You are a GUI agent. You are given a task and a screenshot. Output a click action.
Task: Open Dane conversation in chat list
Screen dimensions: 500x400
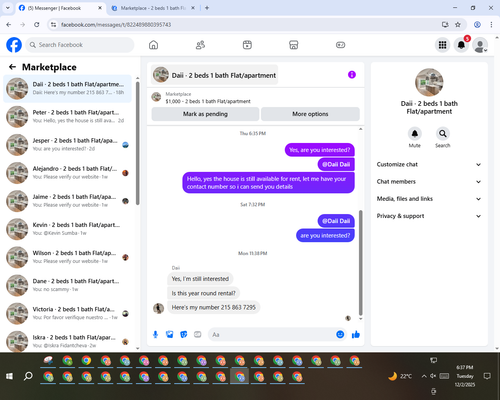[x=68, y=285]
